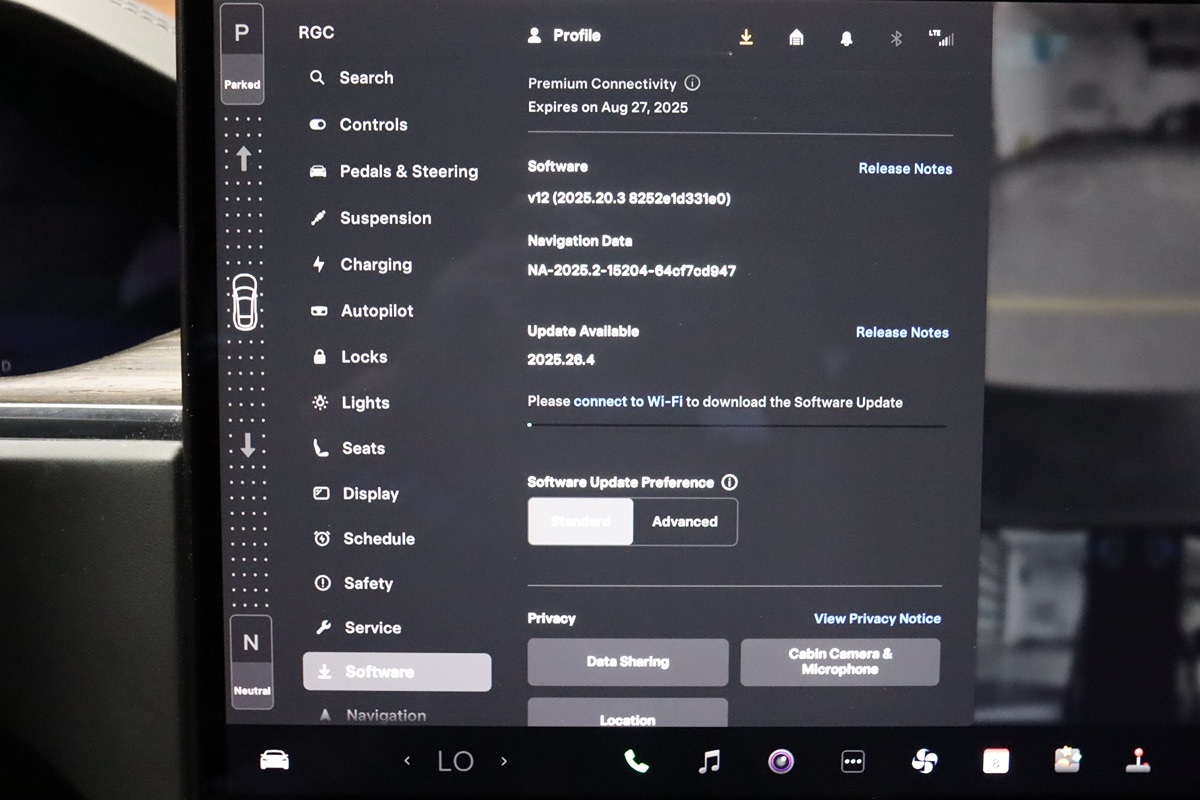Screen dimensions: 1200x800
Task: Open the Arcade joystick app
Action: point(1138,761)
